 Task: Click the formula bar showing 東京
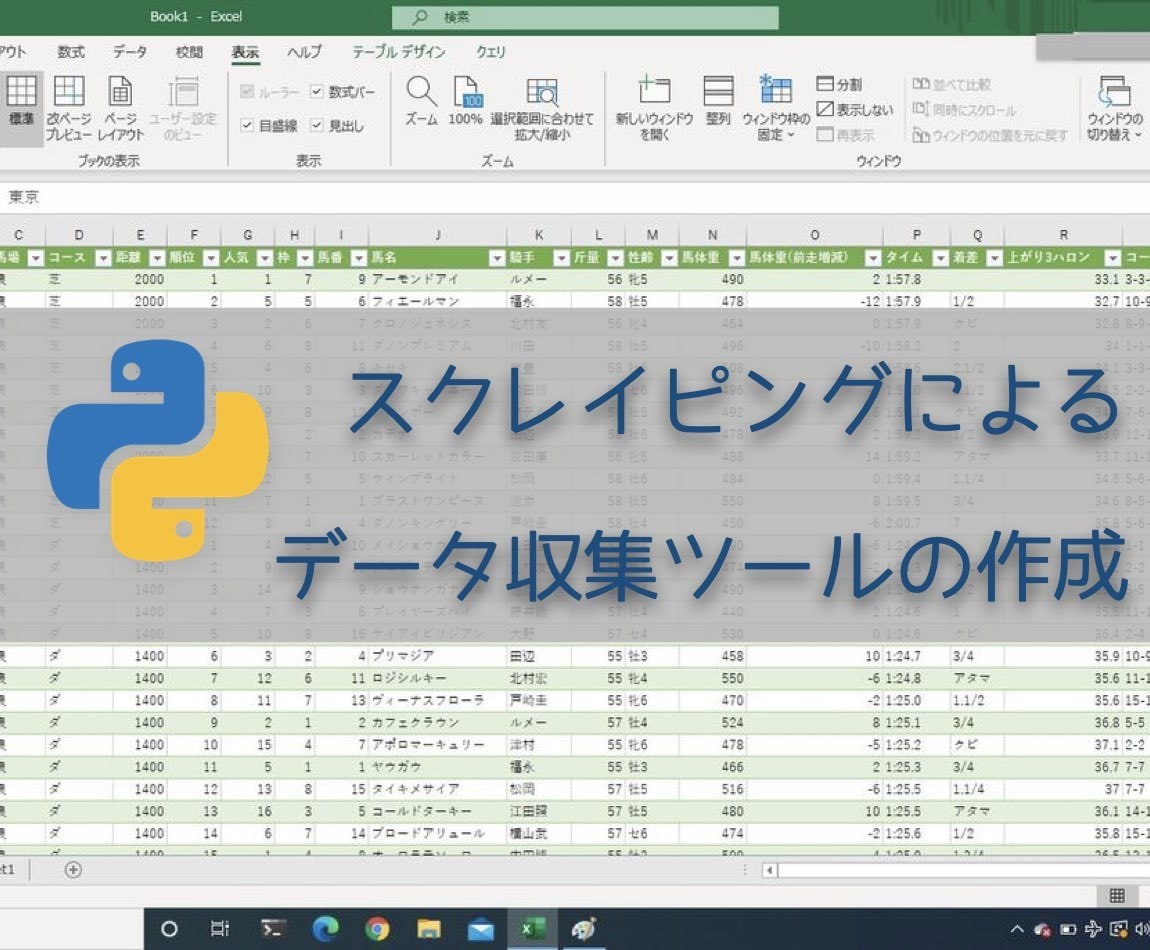(x=575, y=197)
